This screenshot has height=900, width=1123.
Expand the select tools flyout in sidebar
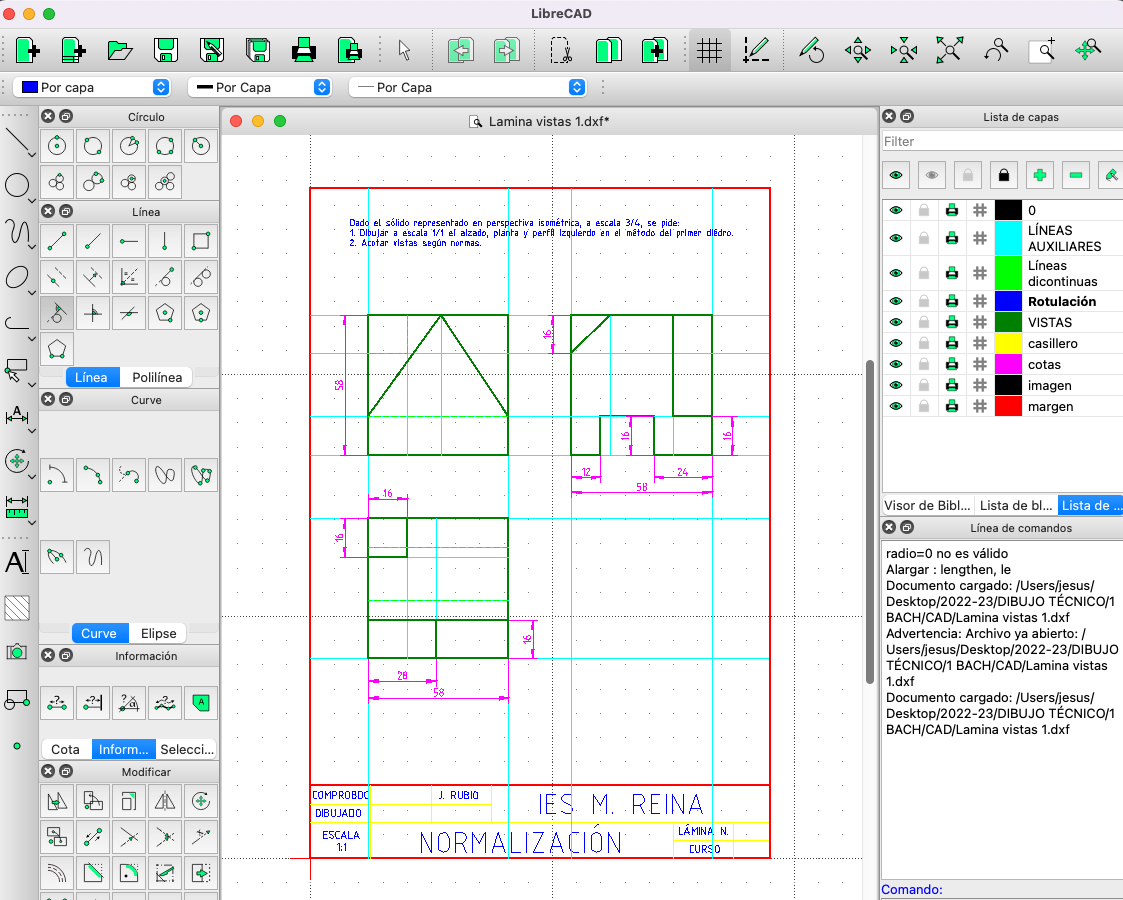(32, 384)
